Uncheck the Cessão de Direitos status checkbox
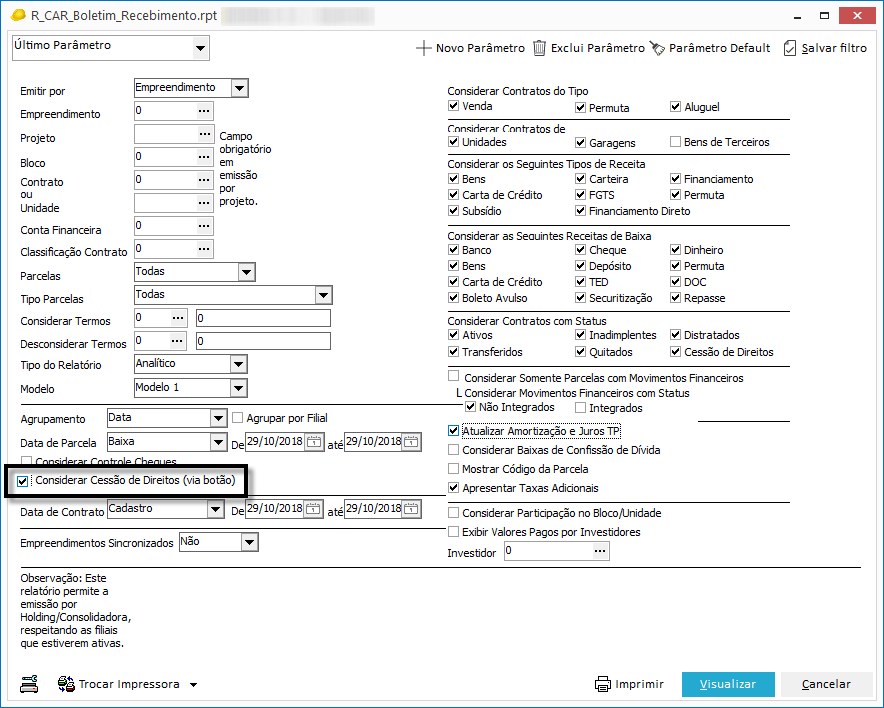Viewport: 884px width, 708px height. [675, 352]
